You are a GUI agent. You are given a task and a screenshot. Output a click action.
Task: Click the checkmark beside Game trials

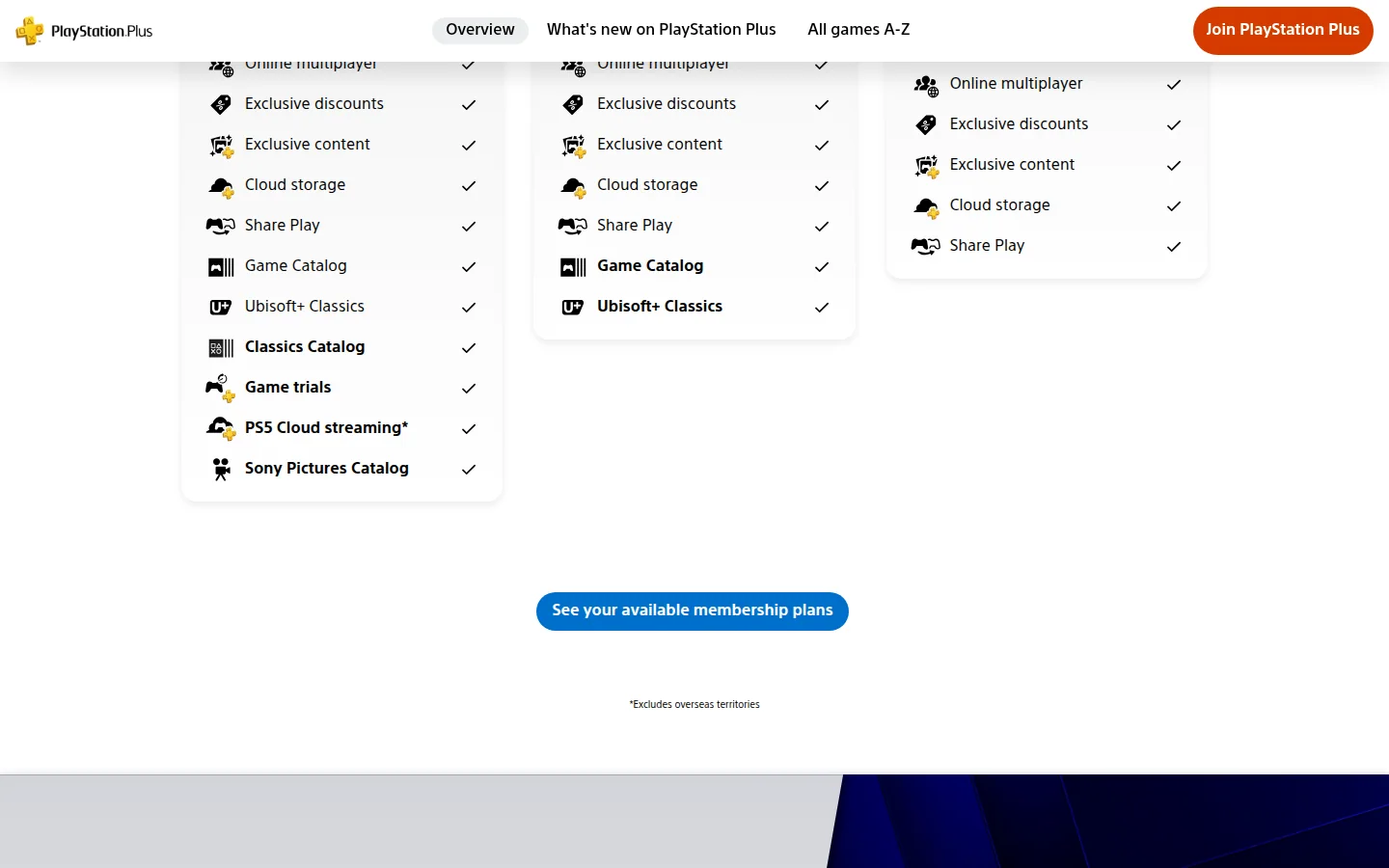click(x=469, y=389)
